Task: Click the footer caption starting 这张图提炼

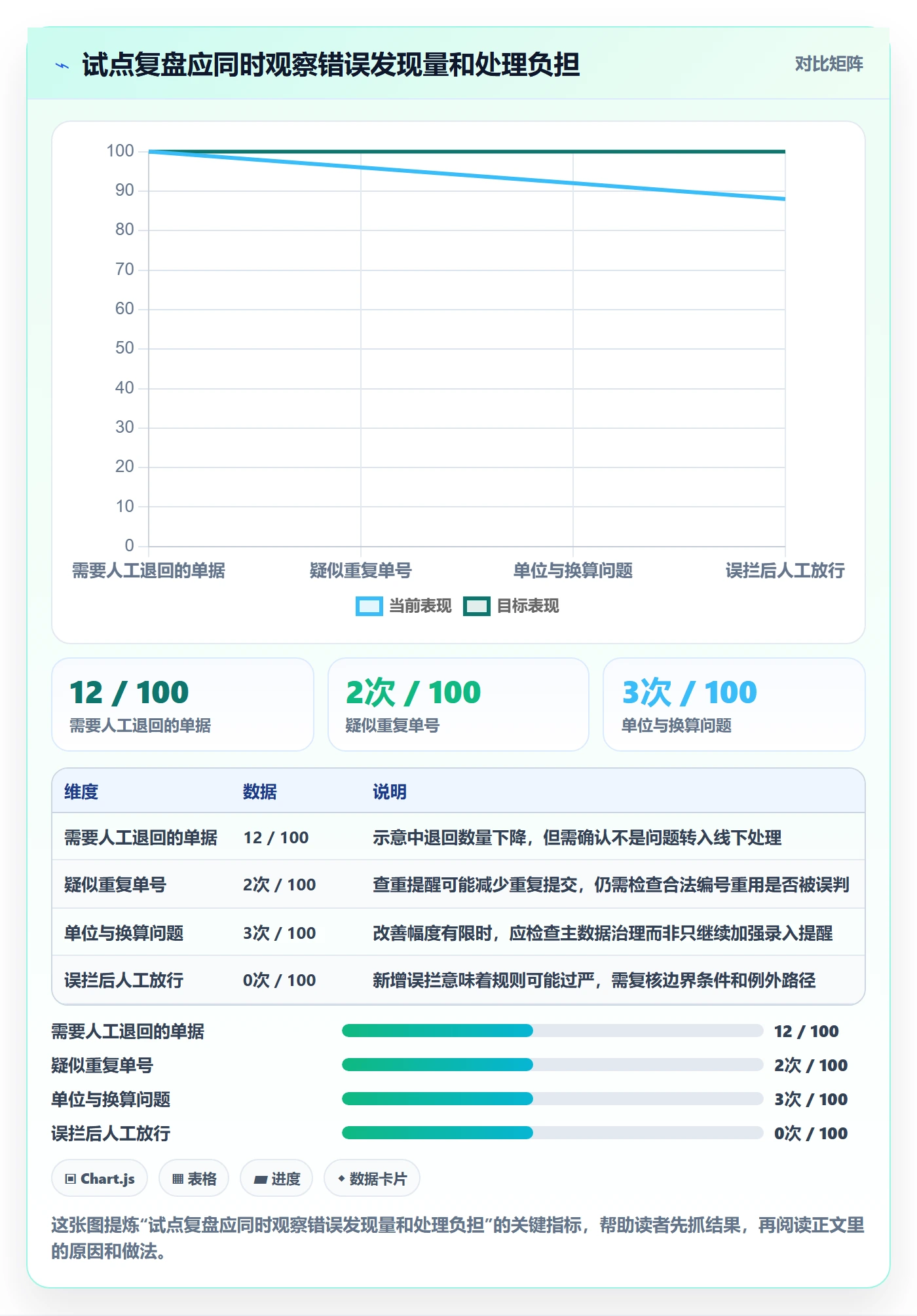Action: pos(458,1237)
